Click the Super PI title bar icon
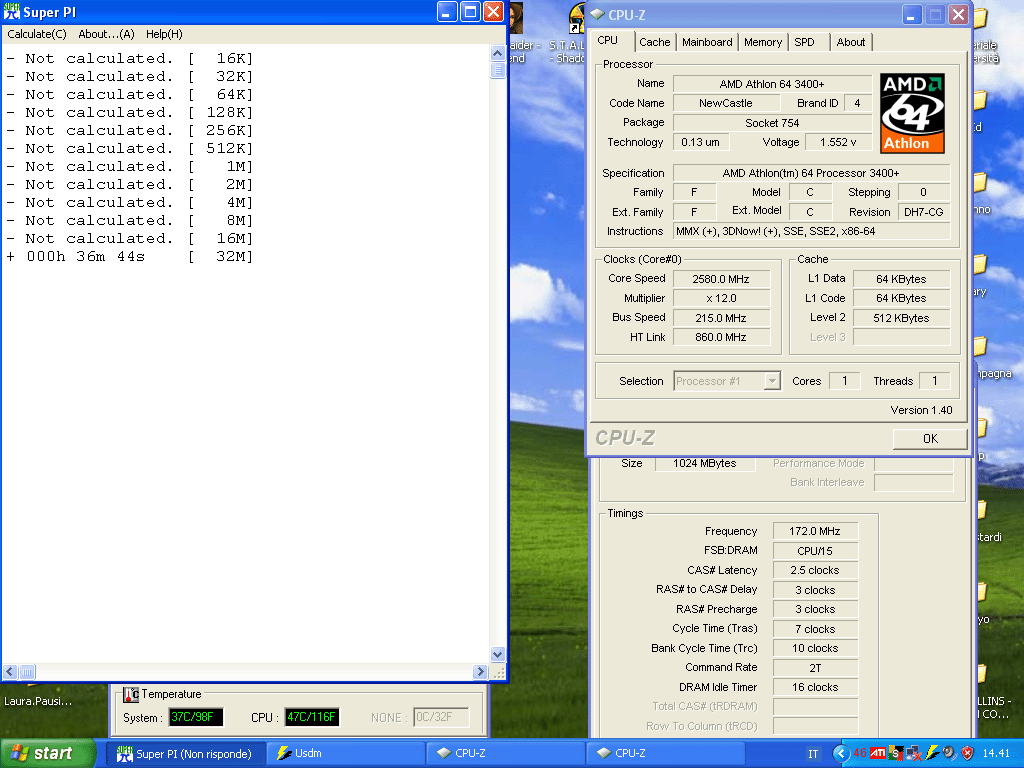 pyautogui.click(x=12, y=12)
